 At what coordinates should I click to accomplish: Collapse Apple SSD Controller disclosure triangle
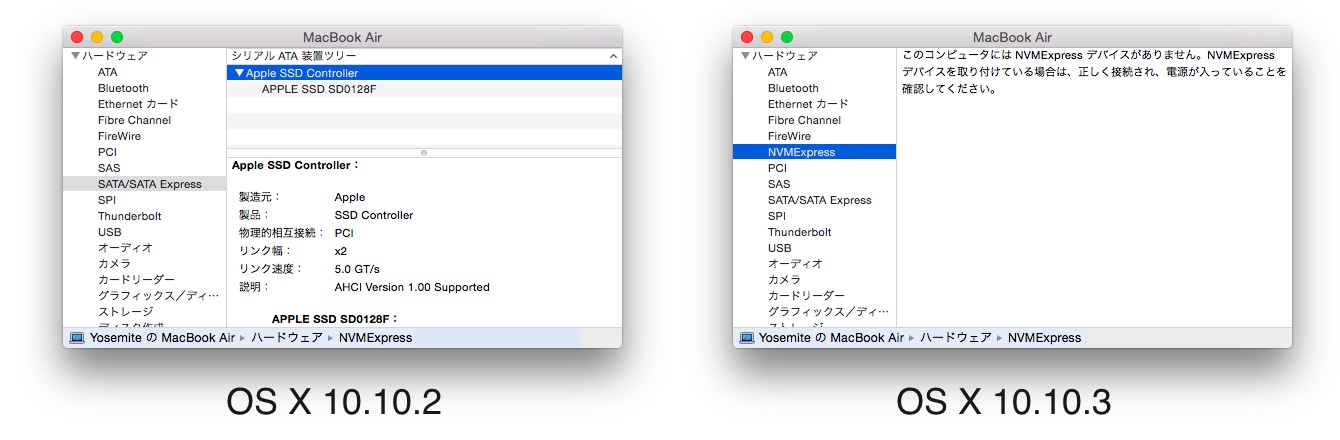tap(239, 73)
